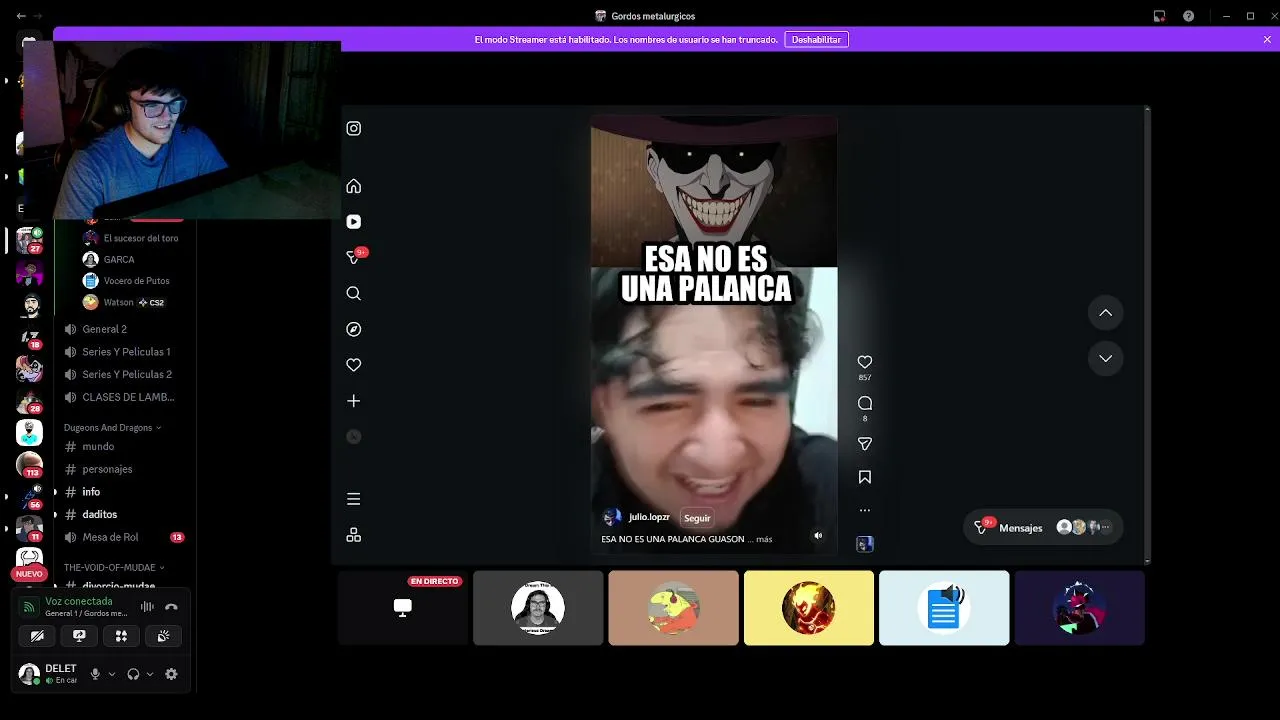Open Instagram search magnifier icon

click(353, 293)
